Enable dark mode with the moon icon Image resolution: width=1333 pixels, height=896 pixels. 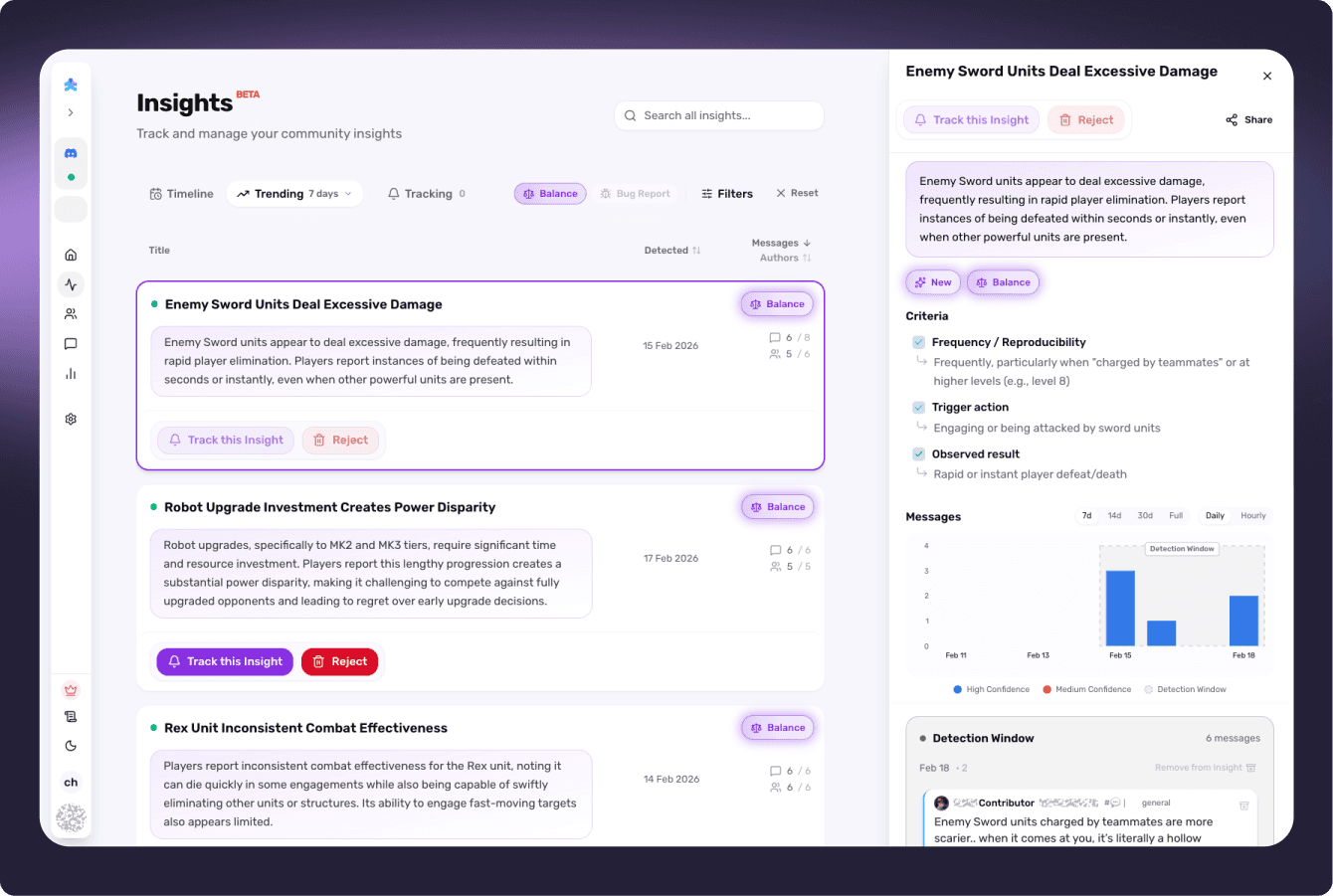(71, 746)
